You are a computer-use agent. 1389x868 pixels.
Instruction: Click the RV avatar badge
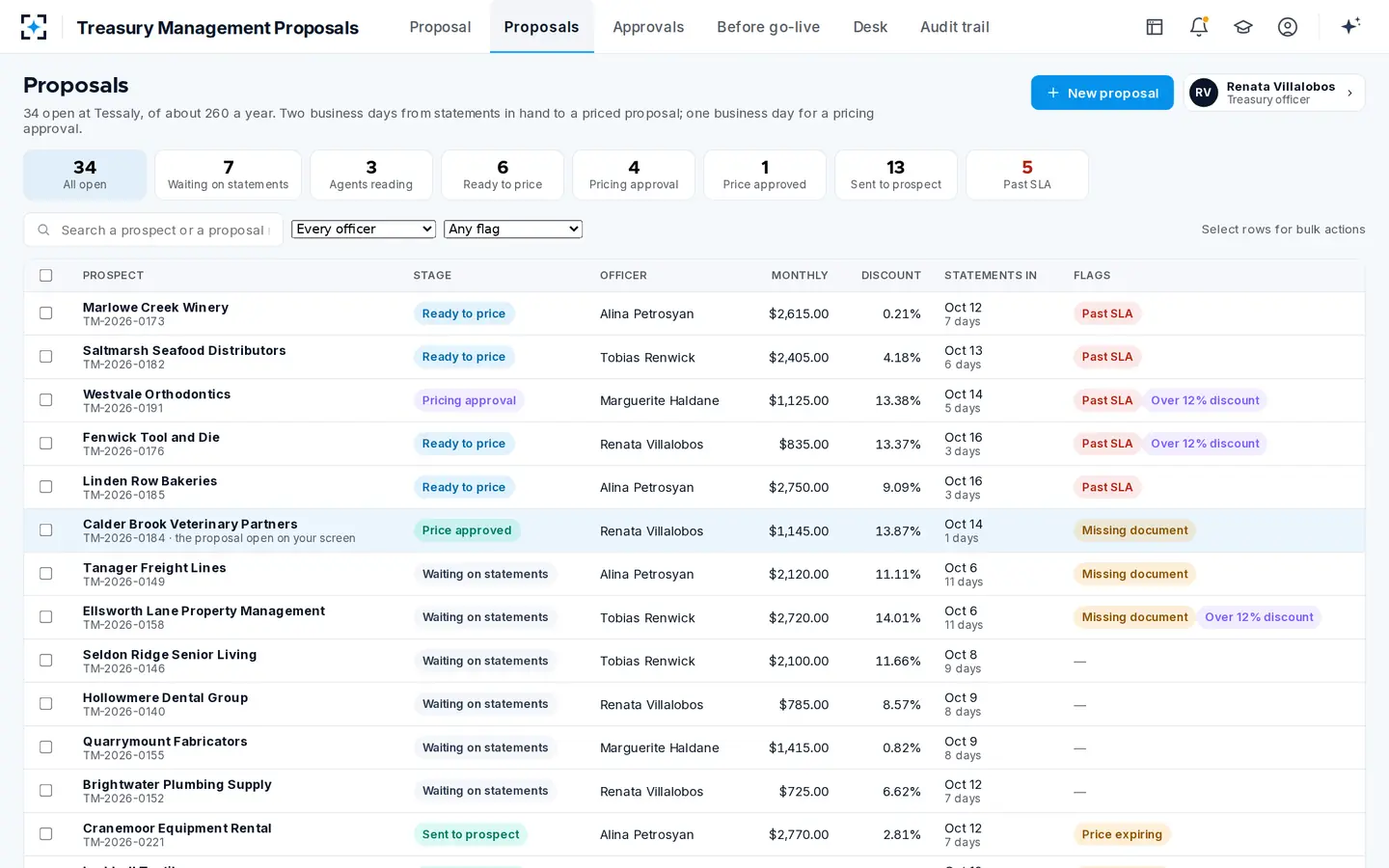(x=1203, y=93)
